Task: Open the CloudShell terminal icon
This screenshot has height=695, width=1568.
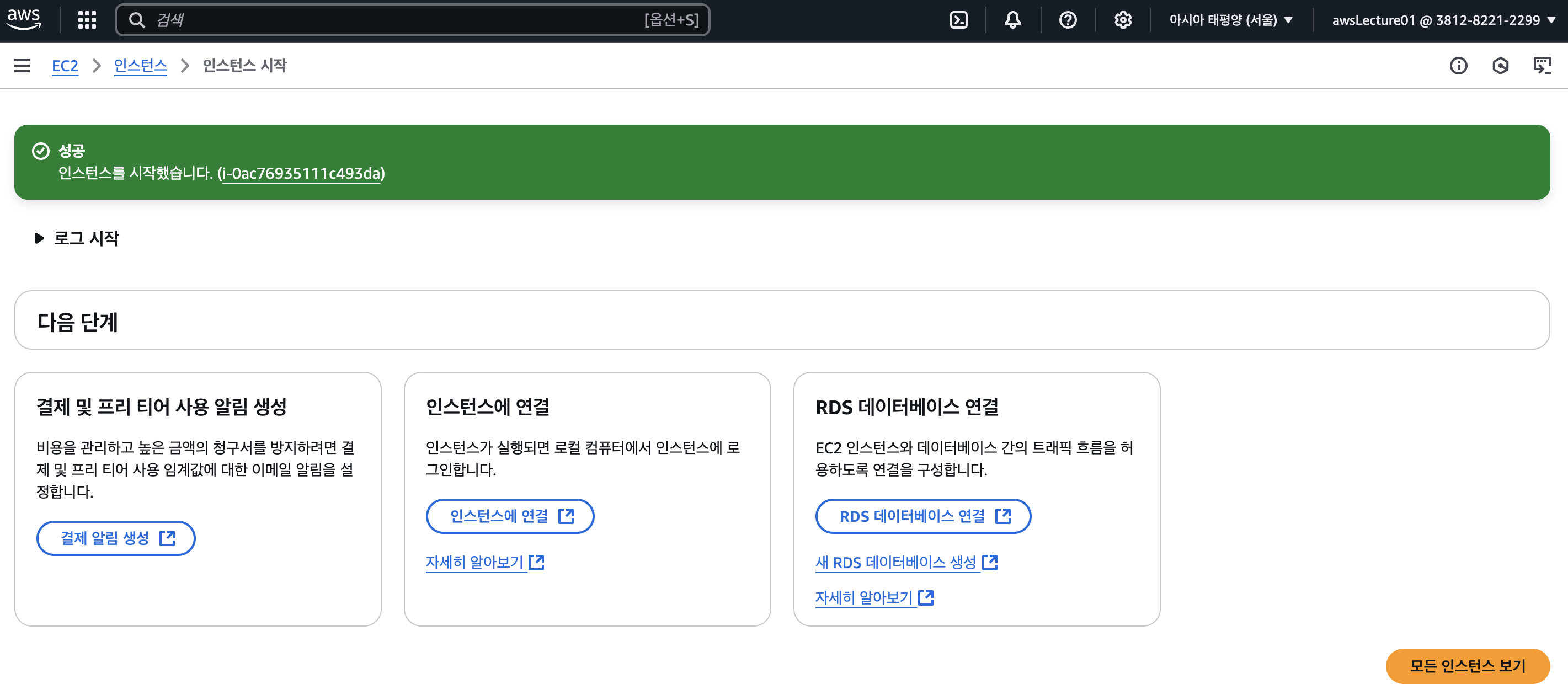Action: click(959, 20)
